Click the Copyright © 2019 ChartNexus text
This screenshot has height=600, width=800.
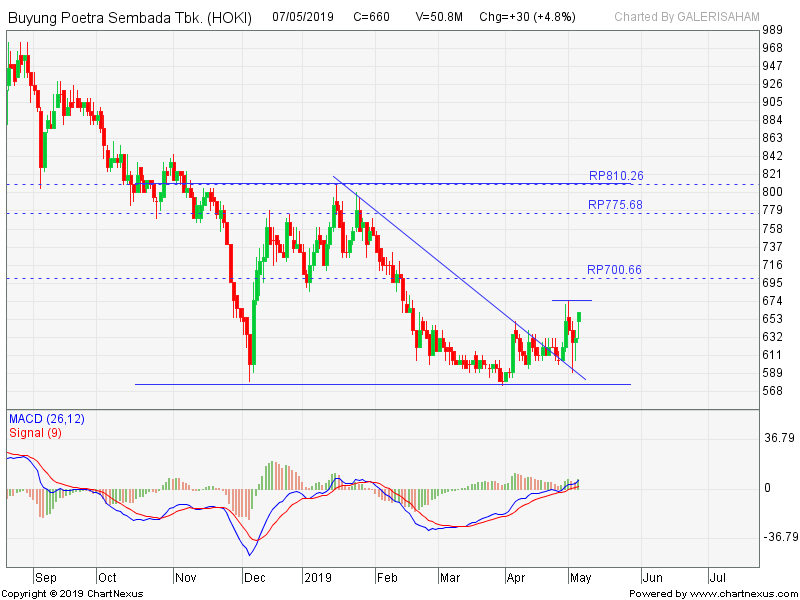tap(72, 594)
